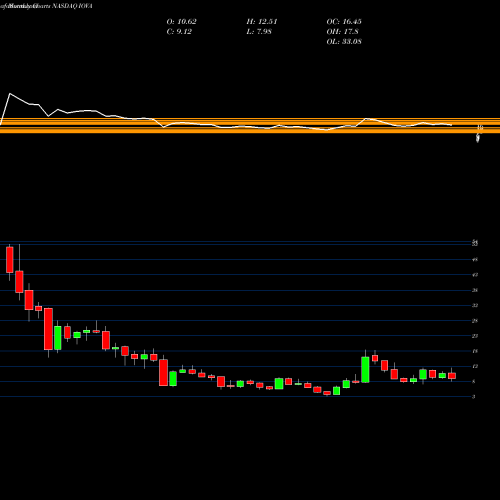Select the close value C: 9.12
The height and width of the screenshot is (500, 500).
179,32
